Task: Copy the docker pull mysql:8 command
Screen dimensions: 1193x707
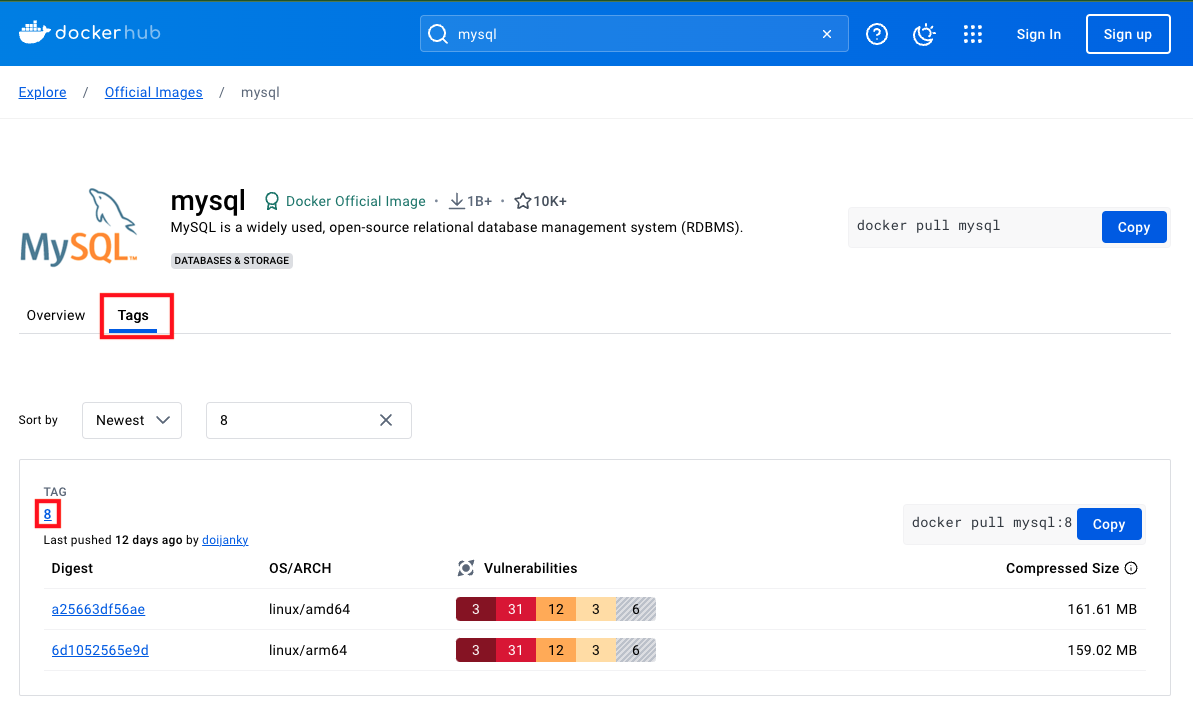Action: tap(1109, 524)
